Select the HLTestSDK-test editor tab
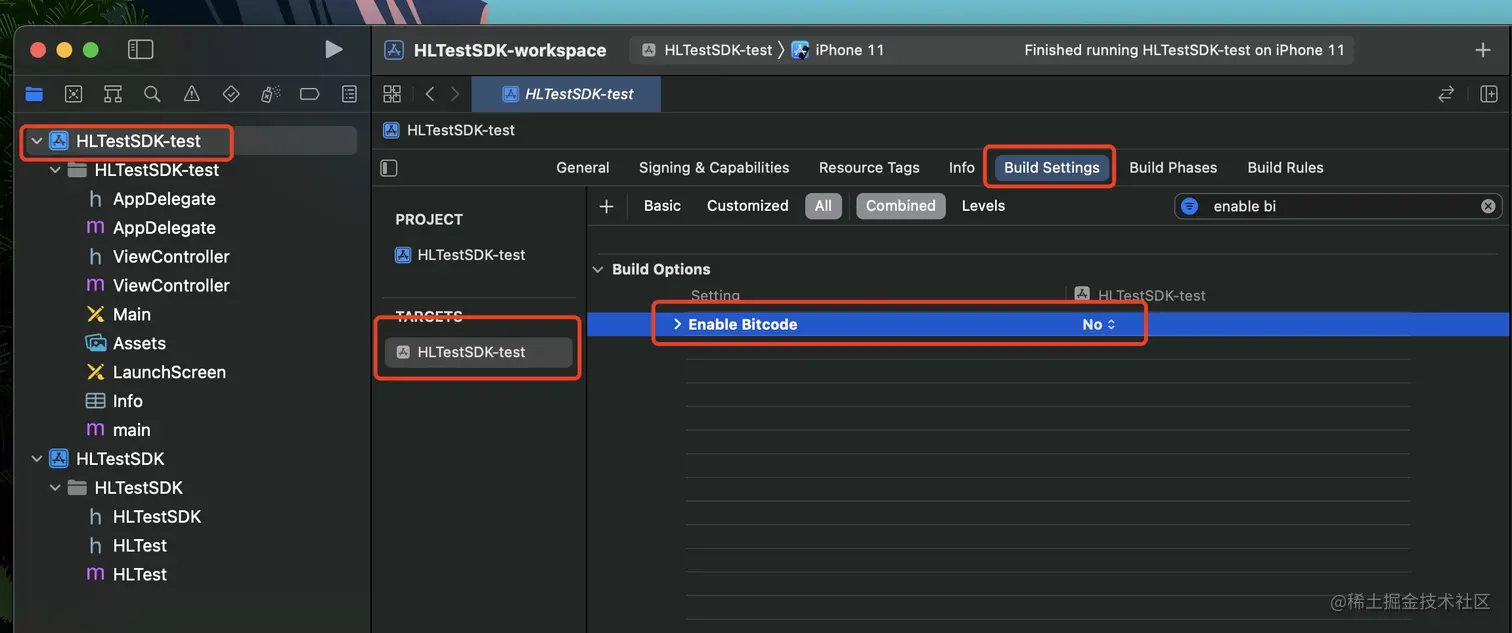Viewport: 1512px width, 633px height. pos(567,94)
